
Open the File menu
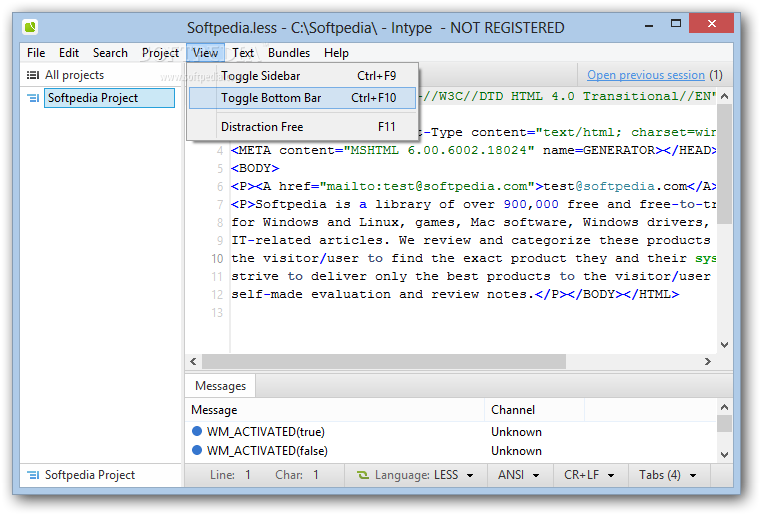36,53
